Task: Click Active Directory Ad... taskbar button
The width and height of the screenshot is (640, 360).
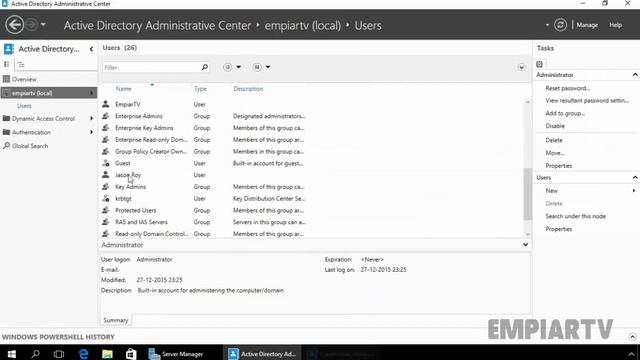Action: click(x=262, y=353)
